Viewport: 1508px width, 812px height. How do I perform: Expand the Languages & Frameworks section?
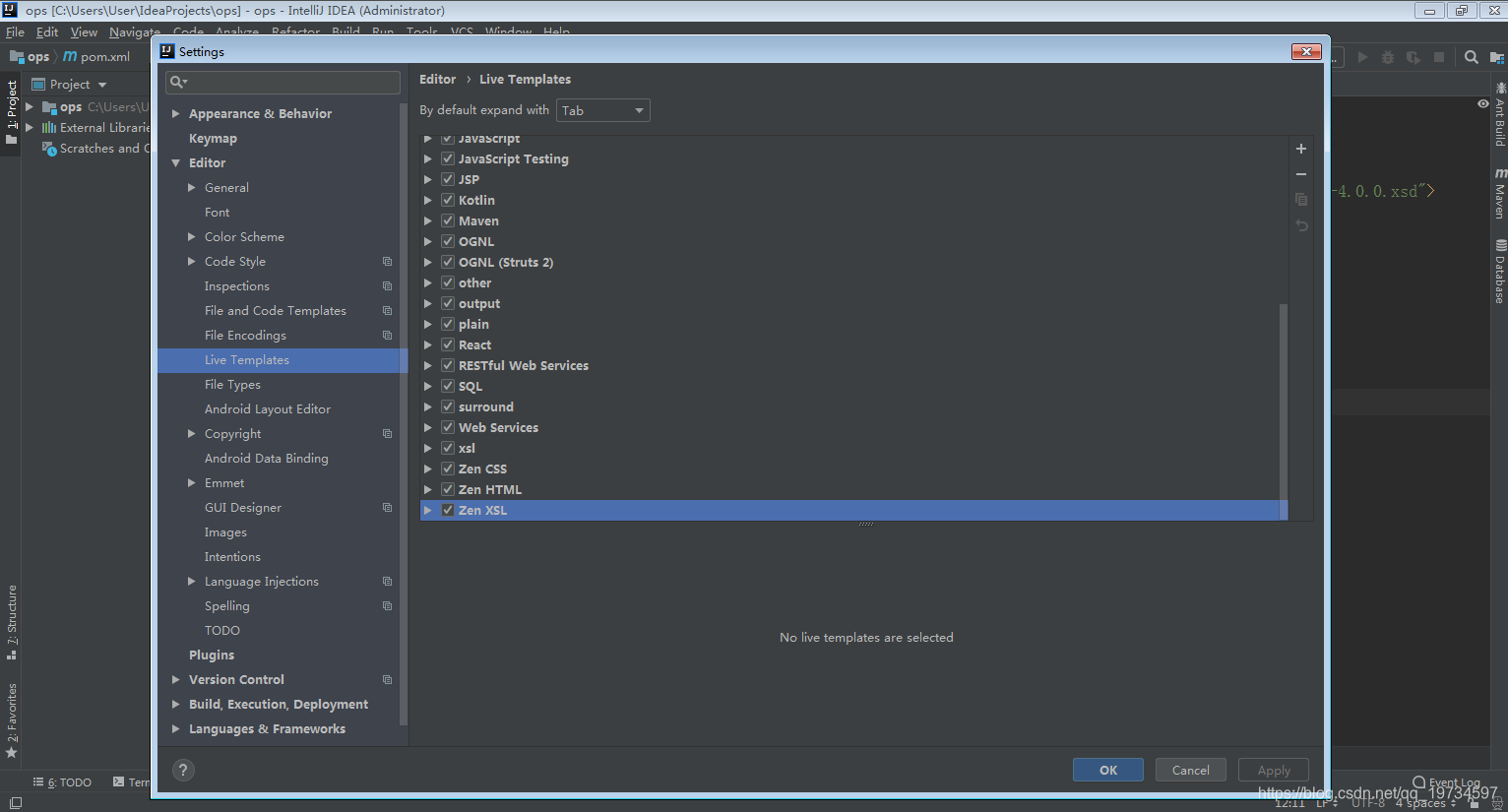176,729
